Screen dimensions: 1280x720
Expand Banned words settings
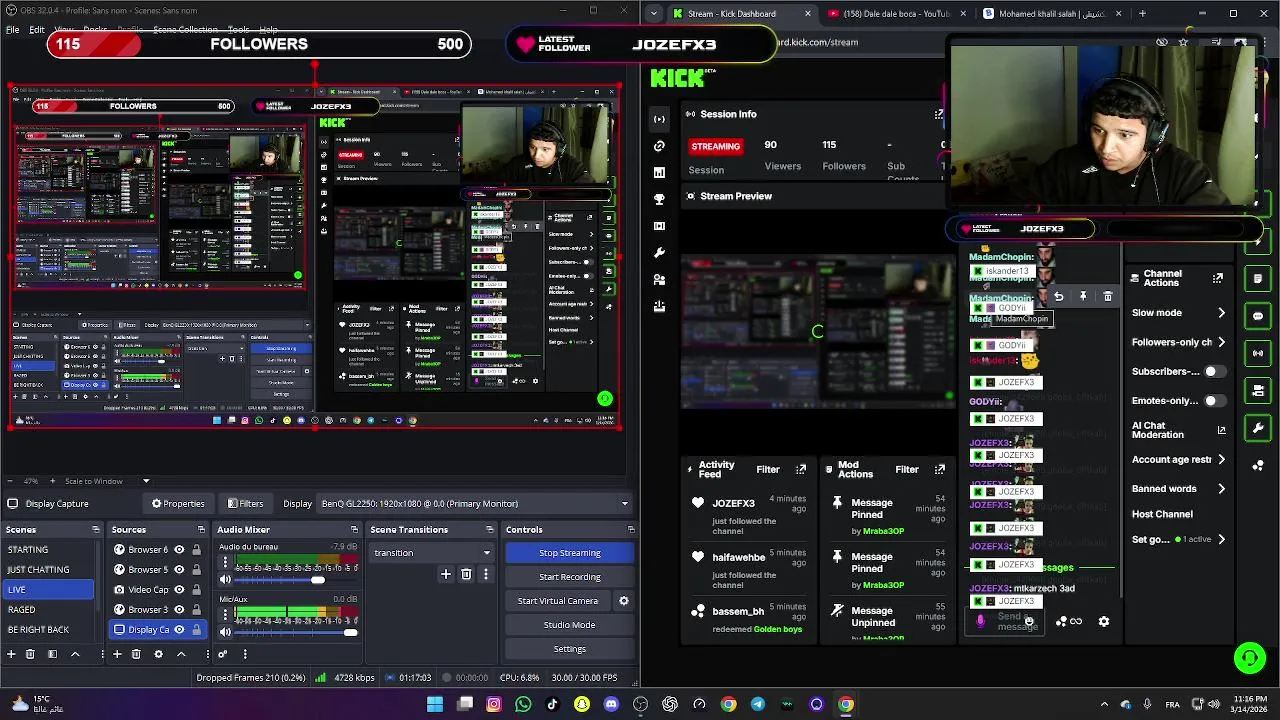(x=1221, y=489)
